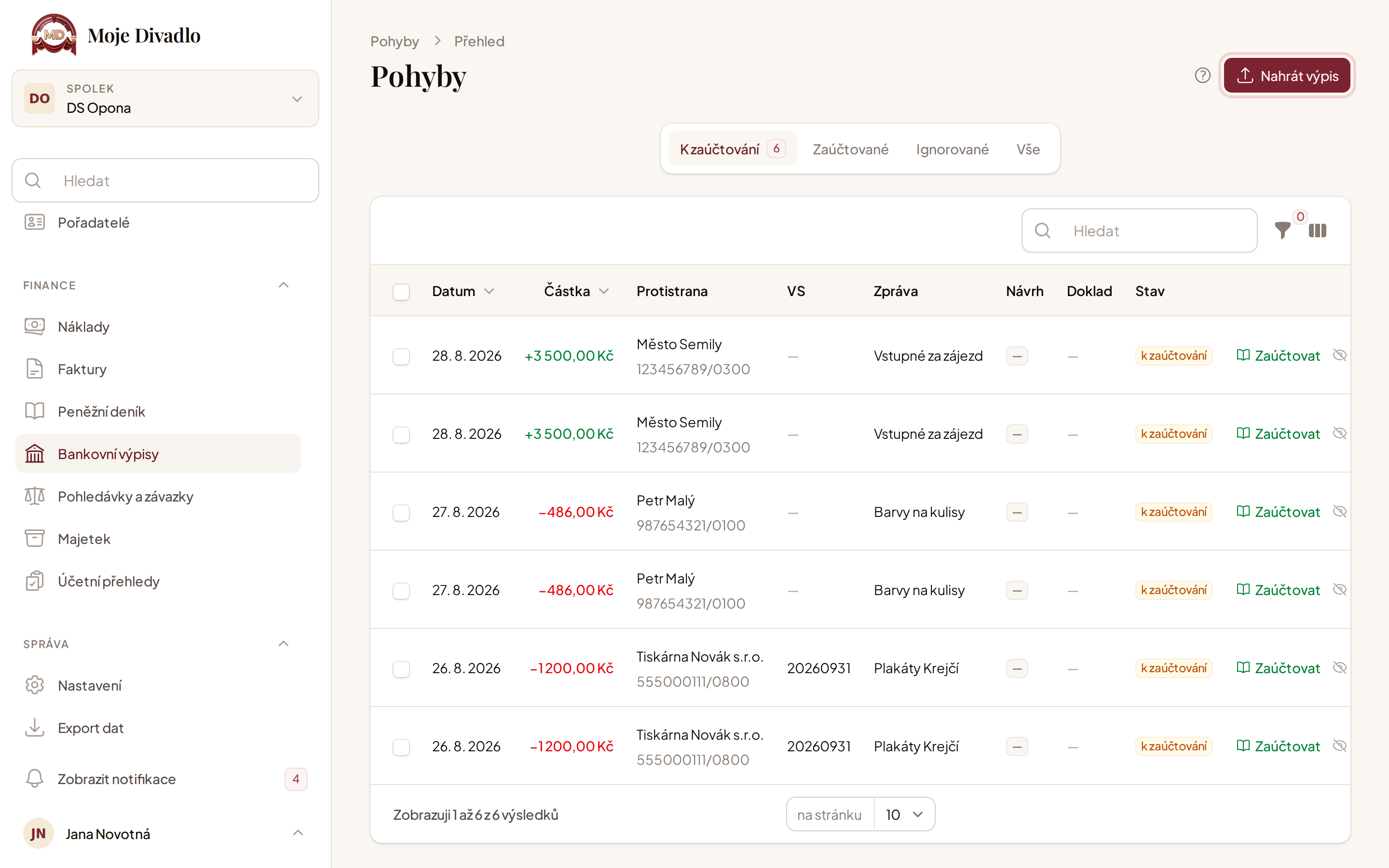Switch to the Ignorované tab

(952, 149)
